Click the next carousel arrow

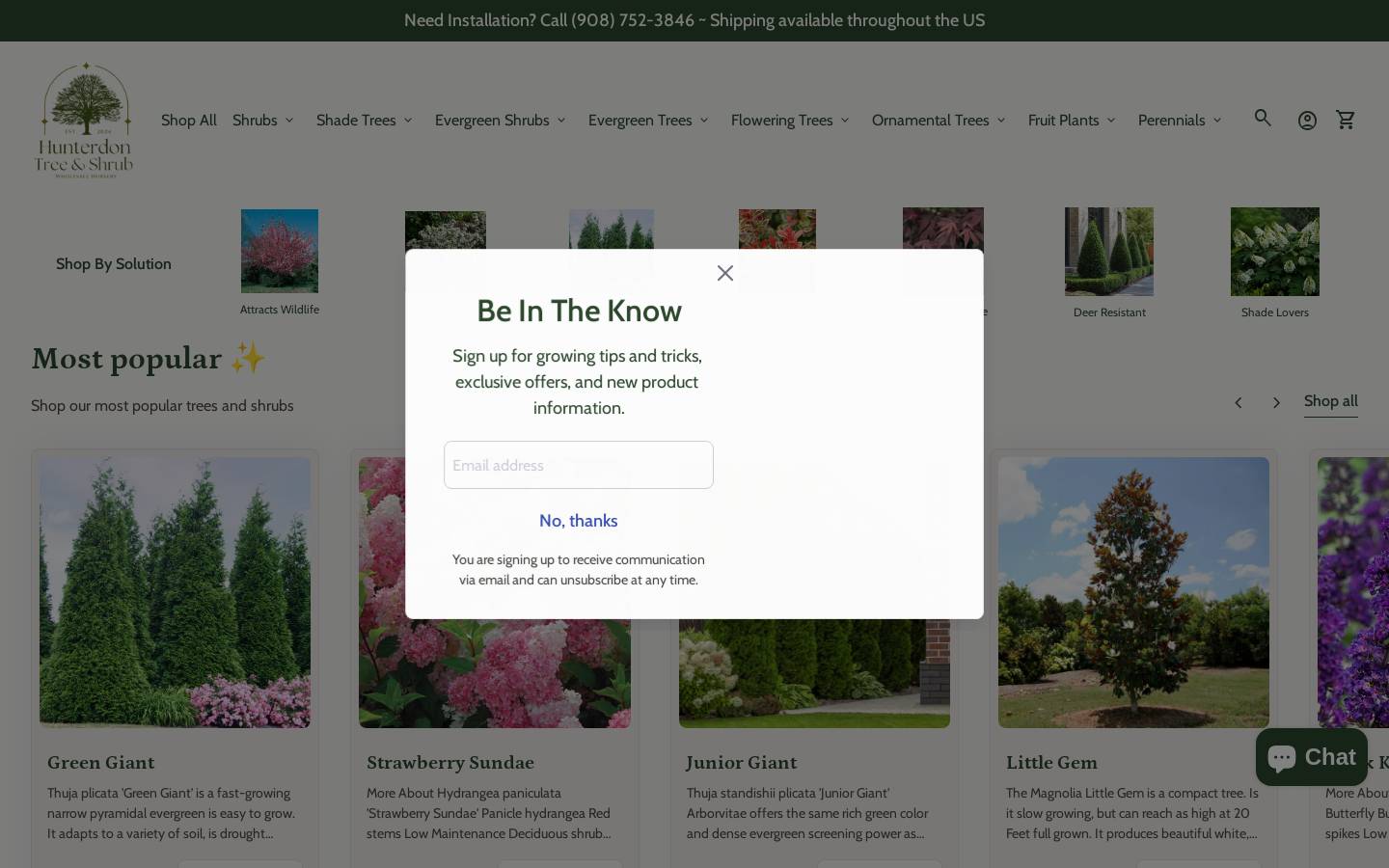[x=1276, y=402]
